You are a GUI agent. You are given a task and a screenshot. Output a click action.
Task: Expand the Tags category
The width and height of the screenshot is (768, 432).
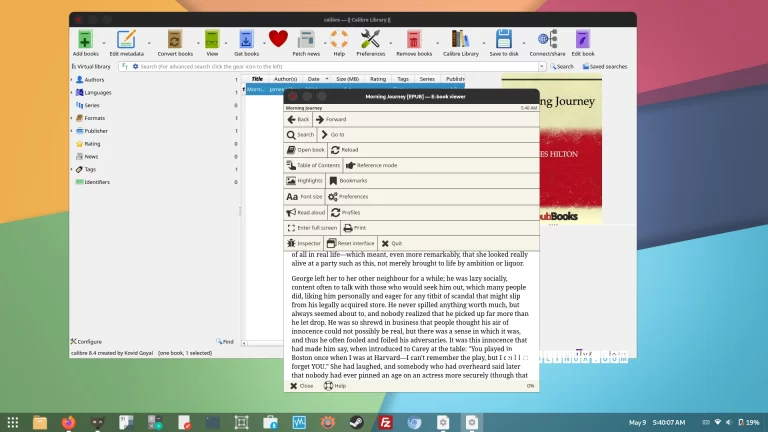(71, 169)
